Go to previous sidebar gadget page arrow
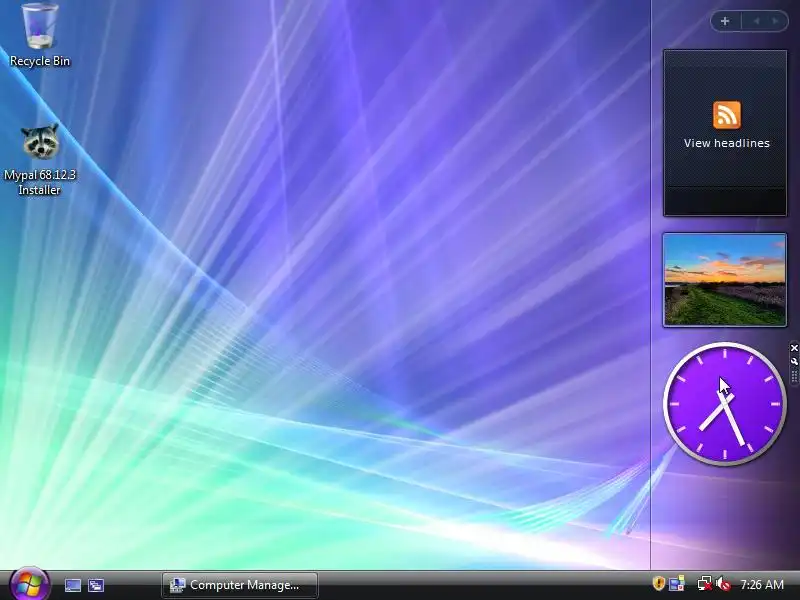The width and height of the screenshot is (800, 600). 756,21
